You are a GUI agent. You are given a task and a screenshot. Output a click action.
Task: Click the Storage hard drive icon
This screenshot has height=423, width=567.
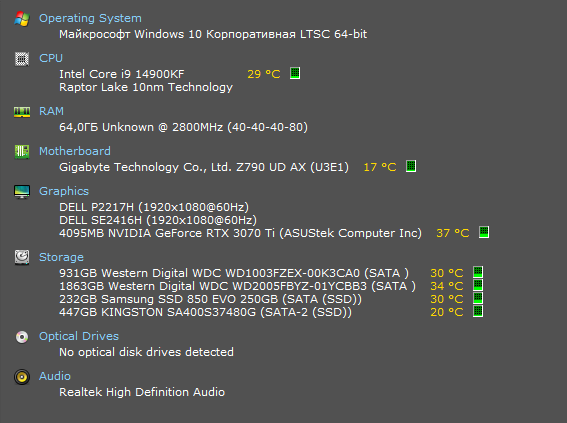[x=22, y=257]
